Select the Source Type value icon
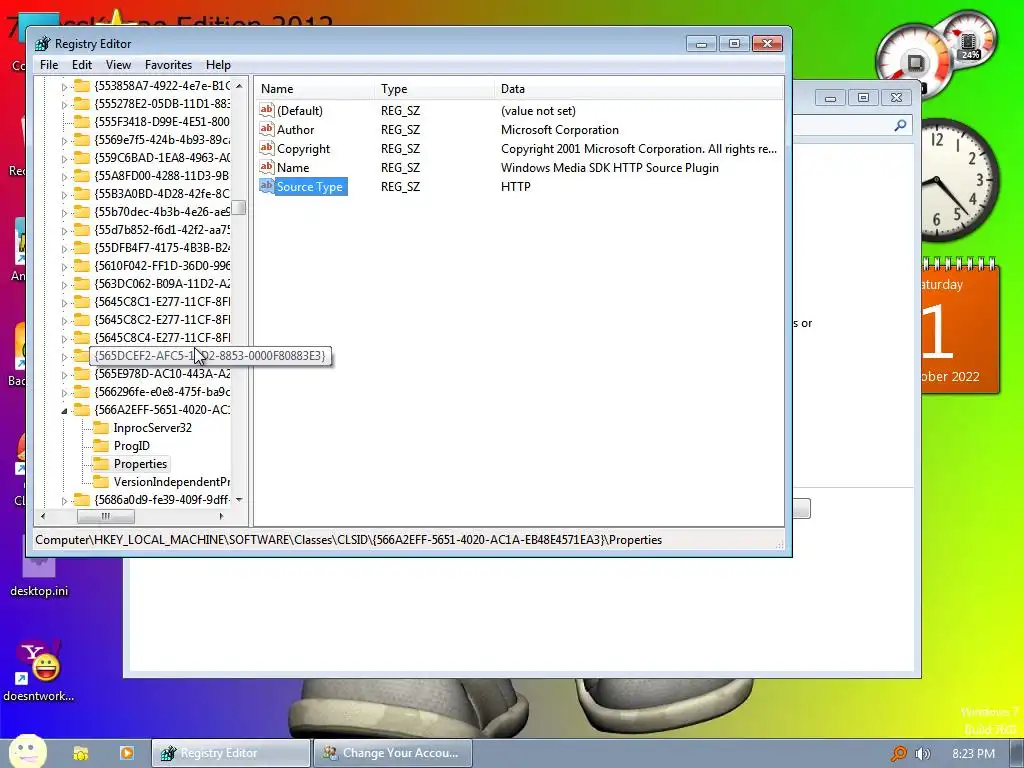 pos(266,185)
